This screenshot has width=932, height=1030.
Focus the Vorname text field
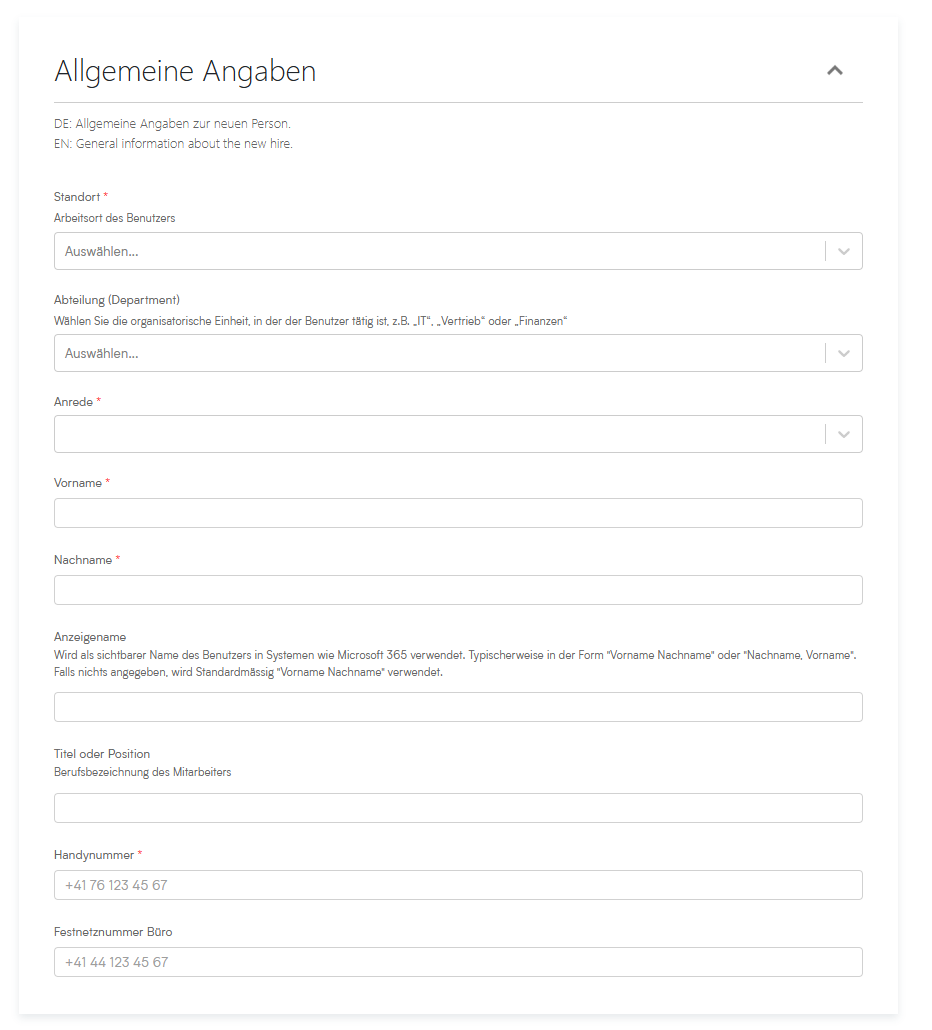coord(458,513)
